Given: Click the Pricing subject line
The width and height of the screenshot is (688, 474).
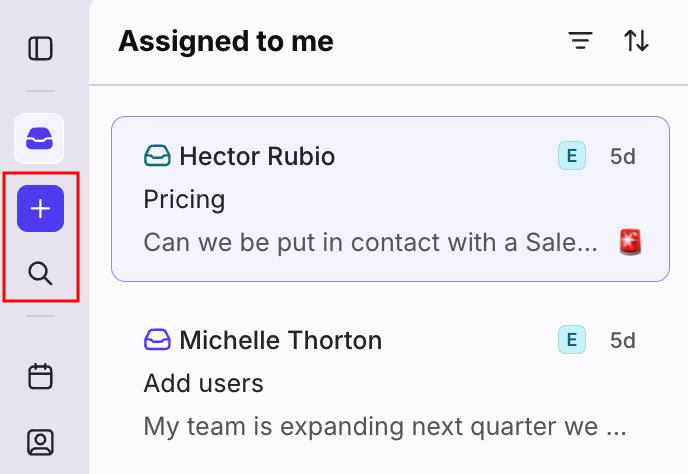Looking at the screenshot, I should [x=185, y=199].
